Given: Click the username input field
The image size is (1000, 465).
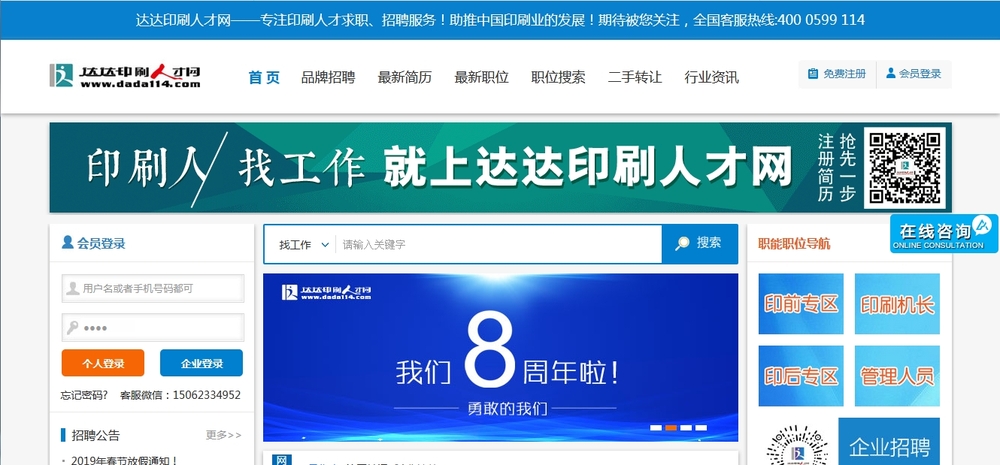Looking at the screenshot, I should 153,288.
